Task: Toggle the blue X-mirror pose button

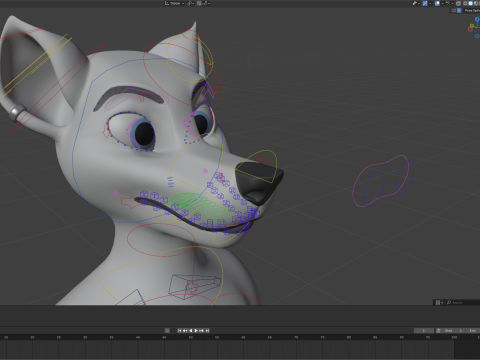Action: click(x=459, y=10)
